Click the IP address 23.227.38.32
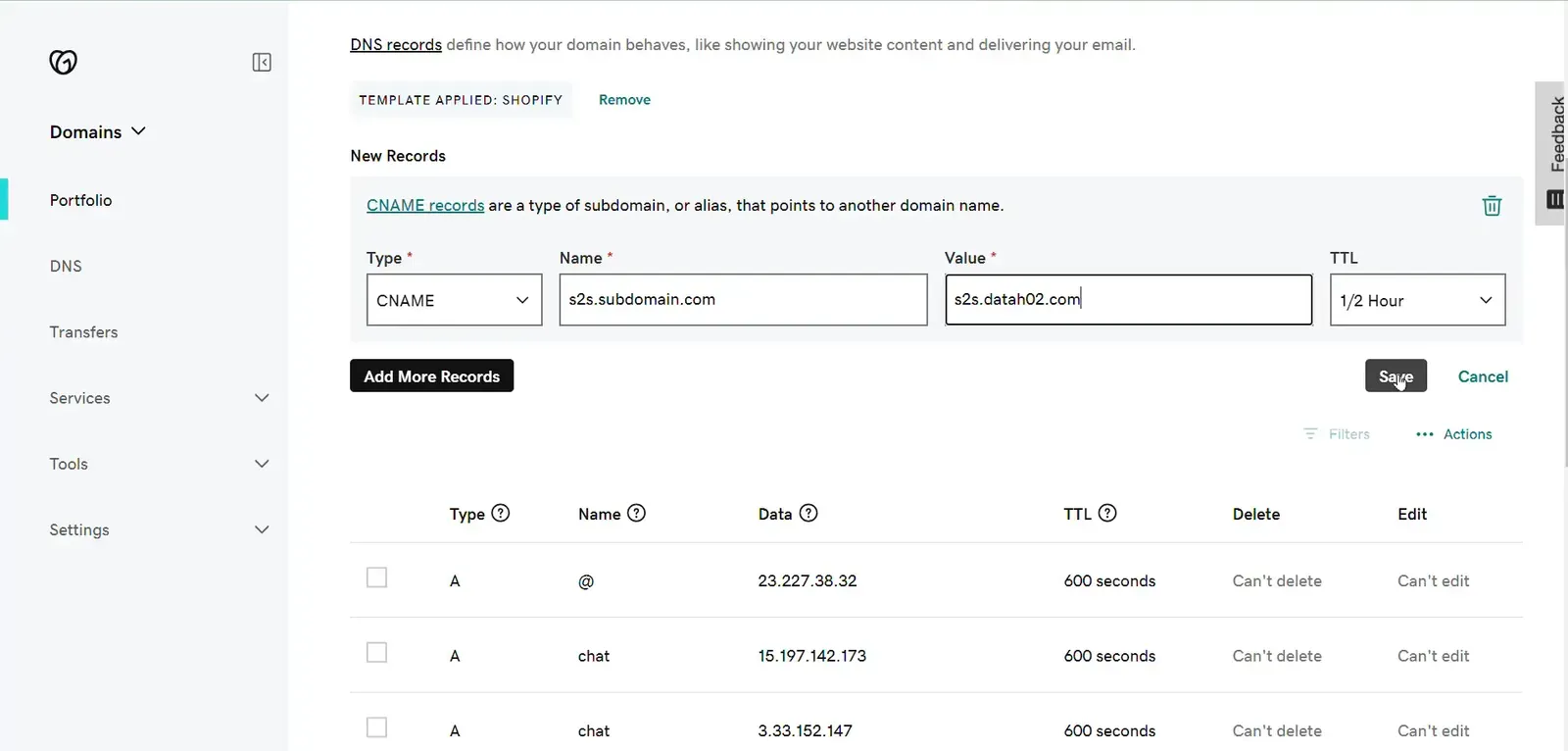The height and width of the screenshot is (751, 1568). point(808,581)
